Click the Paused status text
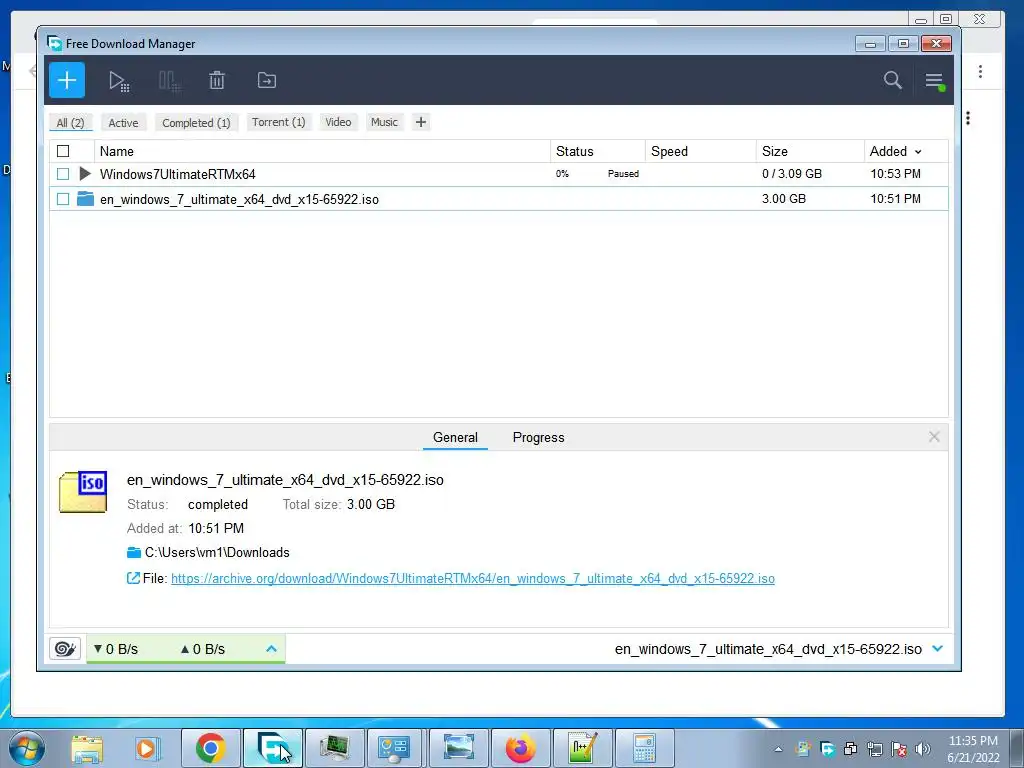This screenshot has height=768, width=1024. (x=623, y=174)
